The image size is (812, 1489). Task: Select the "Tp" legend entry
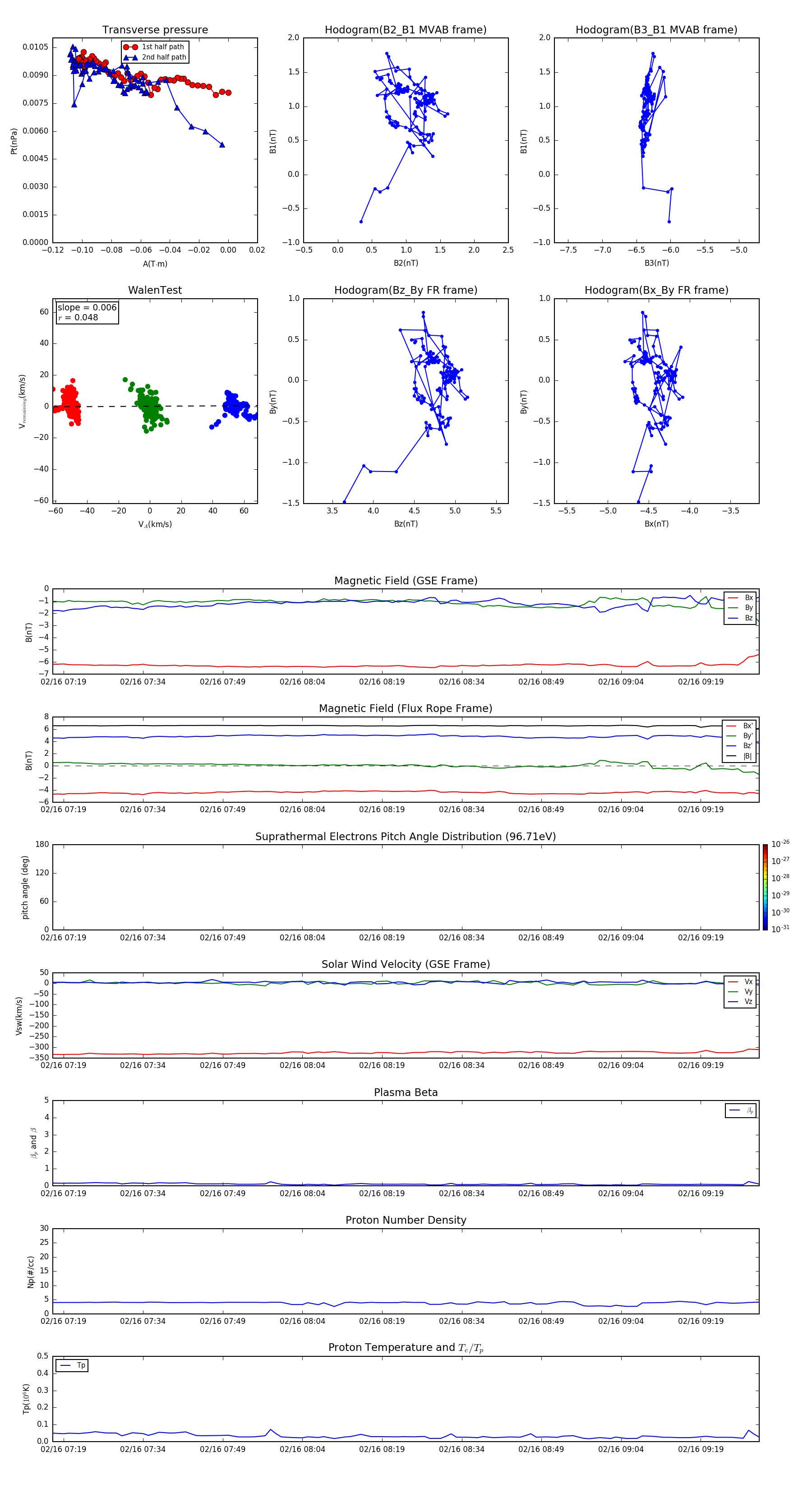point(73,1365)
